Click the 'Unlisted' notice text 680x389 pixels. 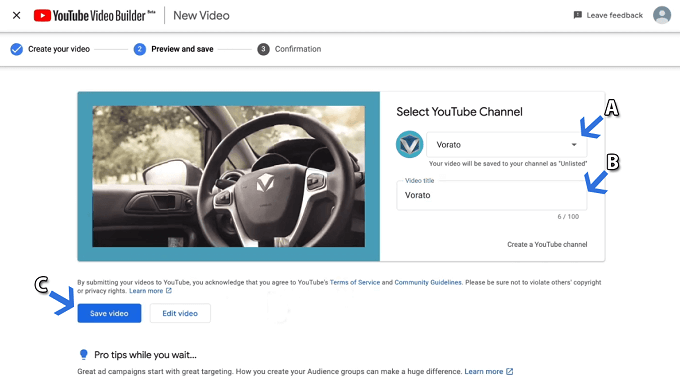[x=508, y=163]
